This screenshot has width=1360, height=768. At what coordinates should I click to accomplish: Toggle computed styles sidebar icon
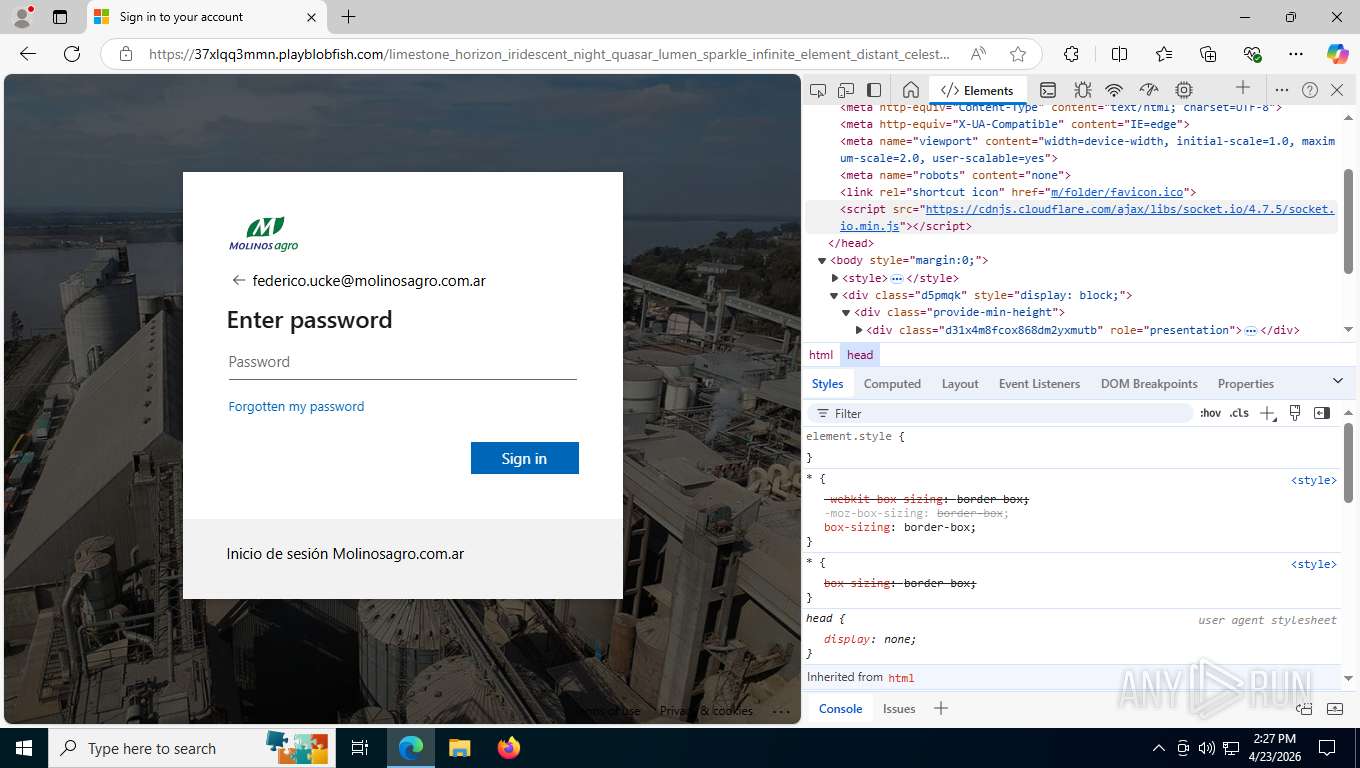pos(1322,413)
